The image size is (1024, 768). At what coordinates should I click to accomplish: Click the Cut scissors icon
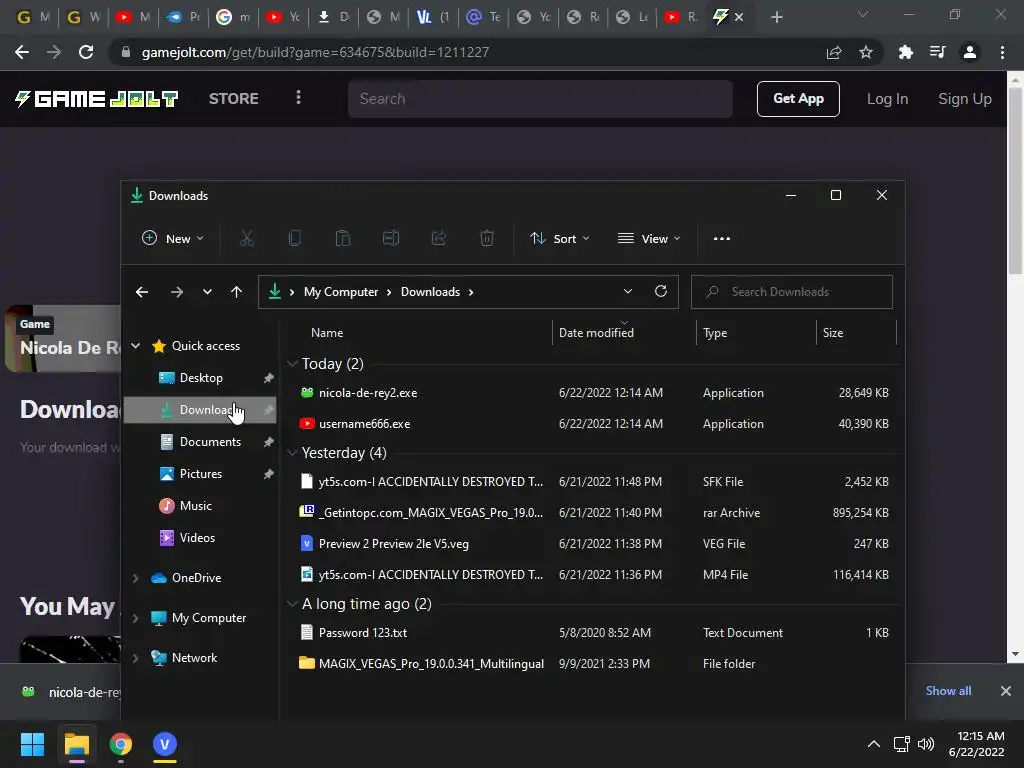pos(246,238)
